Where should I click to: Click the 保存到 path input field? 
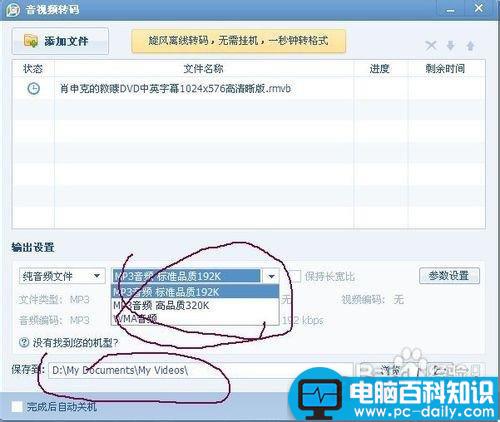point(200,370)
